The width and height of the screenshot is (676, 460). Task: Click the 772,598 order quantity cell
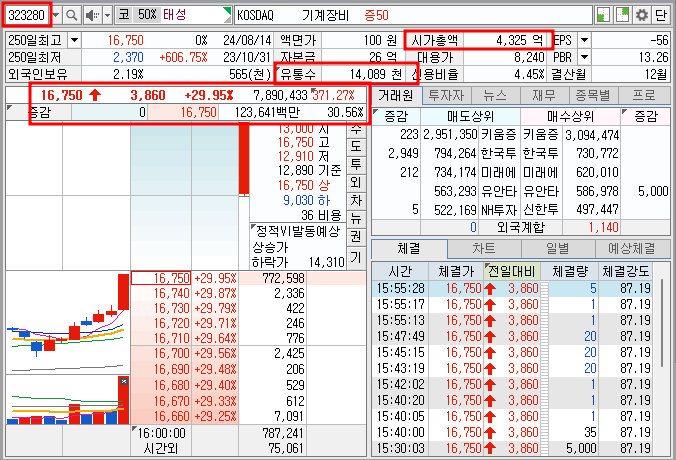[272, 279]
